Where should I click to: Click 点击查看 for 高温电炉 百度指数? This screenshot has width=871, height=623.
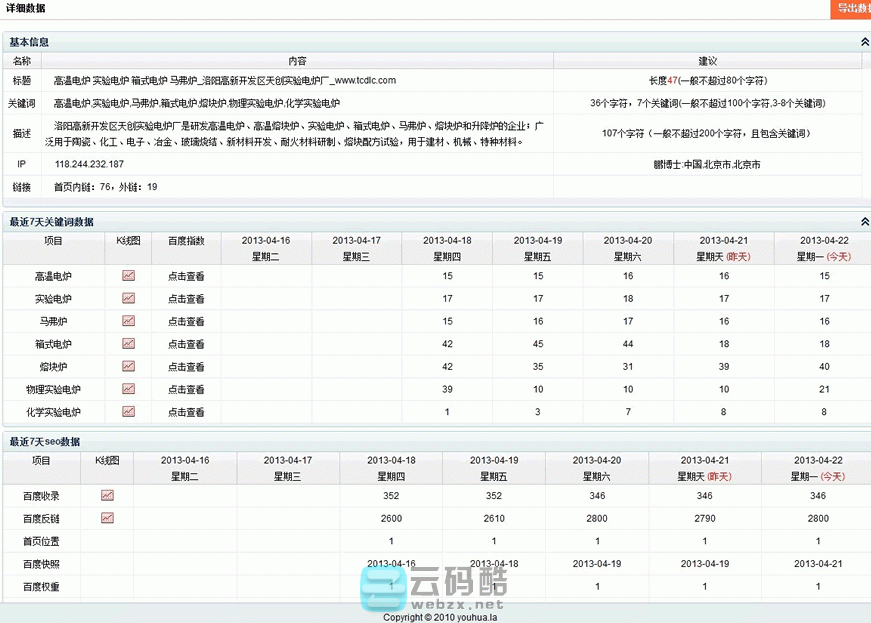pos(185,276)
